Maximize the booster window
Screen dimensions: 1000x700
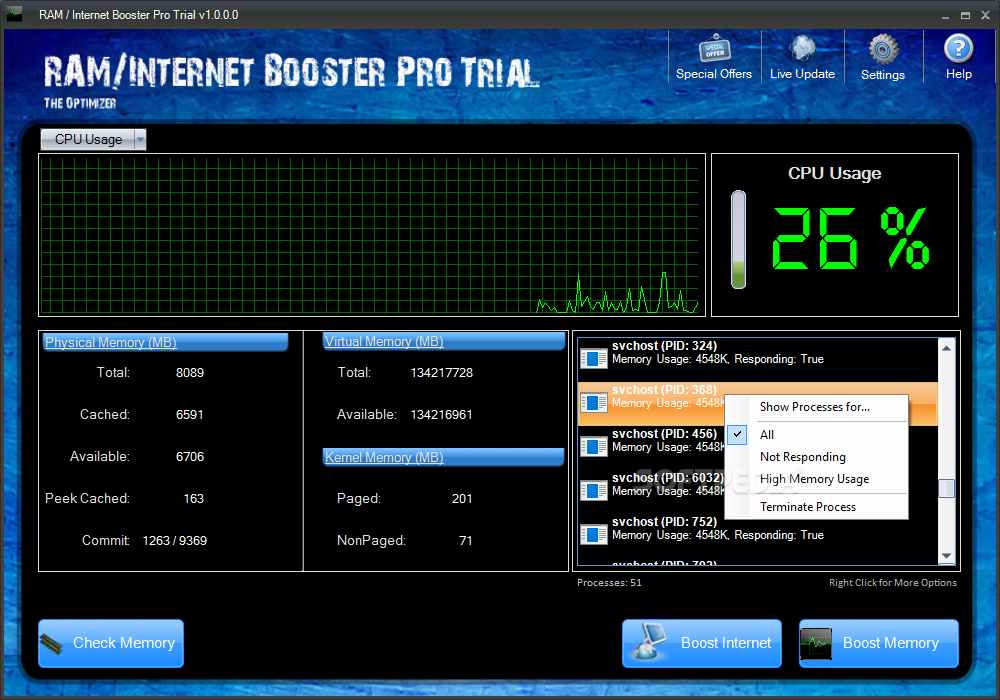click(965, 15)
